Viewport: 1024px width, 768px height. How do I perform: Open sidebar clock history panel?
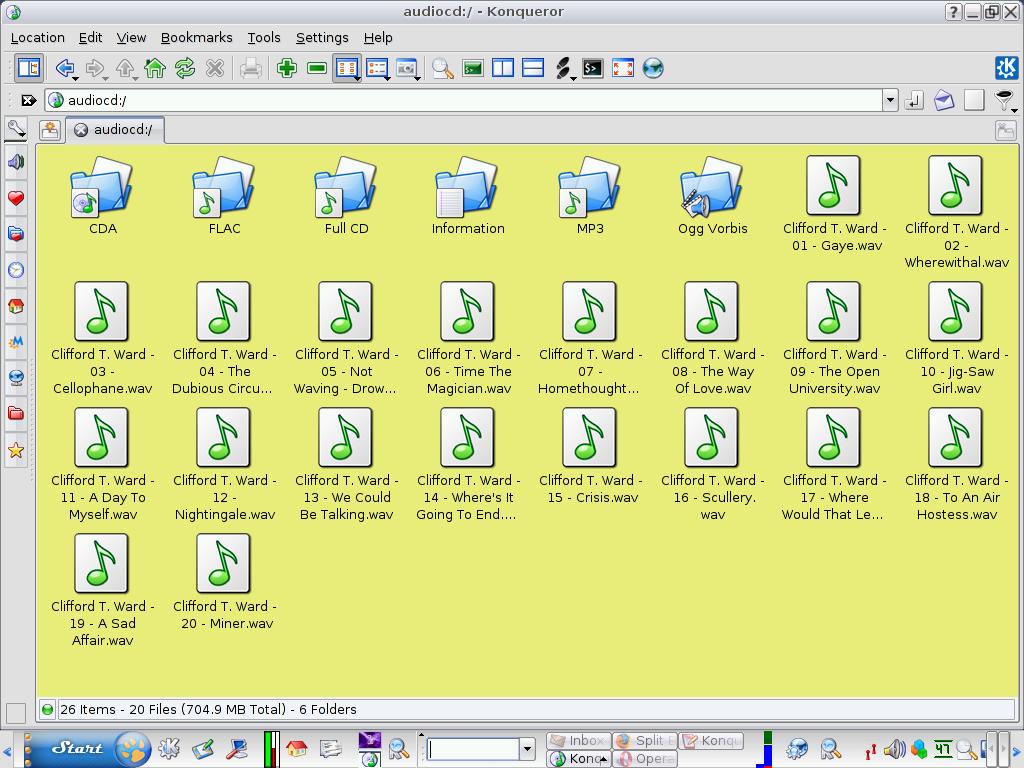(16, 270)
